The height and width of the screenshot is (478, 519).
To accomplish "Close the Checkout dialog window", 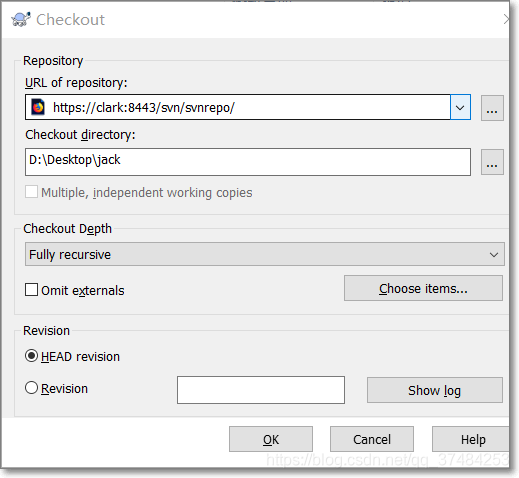I will point(506,19).
